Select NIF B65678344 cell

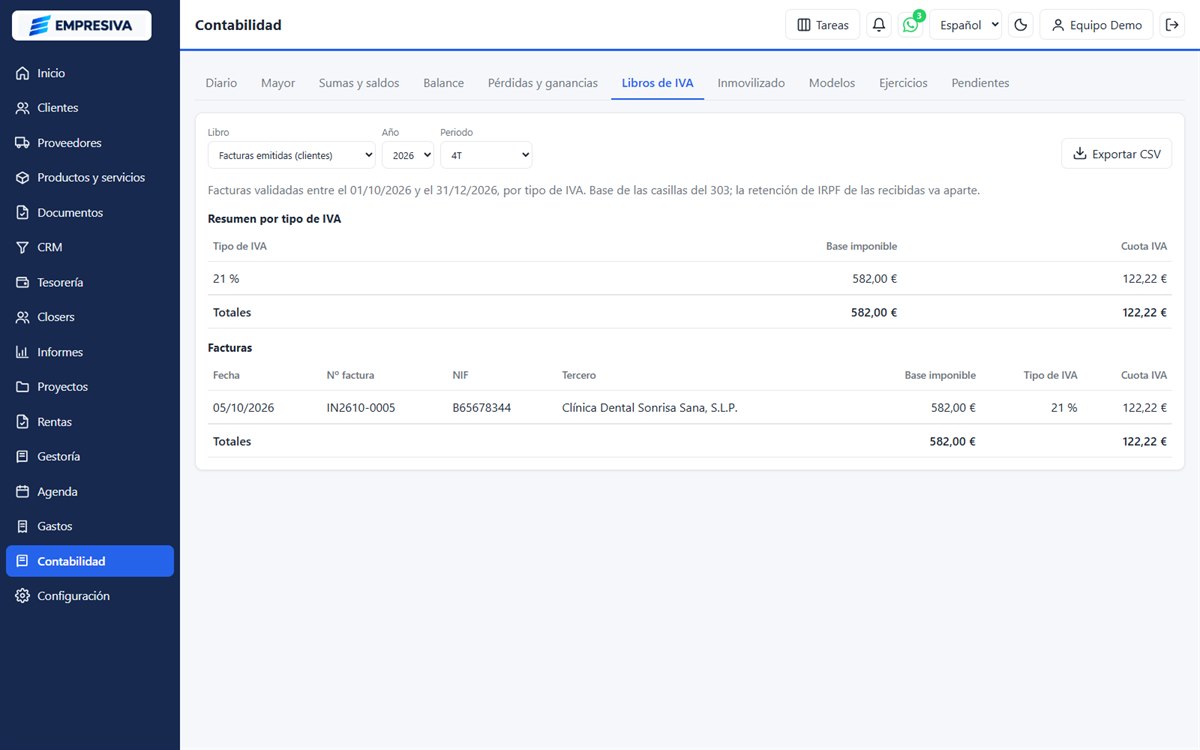(x=482, y=408)
